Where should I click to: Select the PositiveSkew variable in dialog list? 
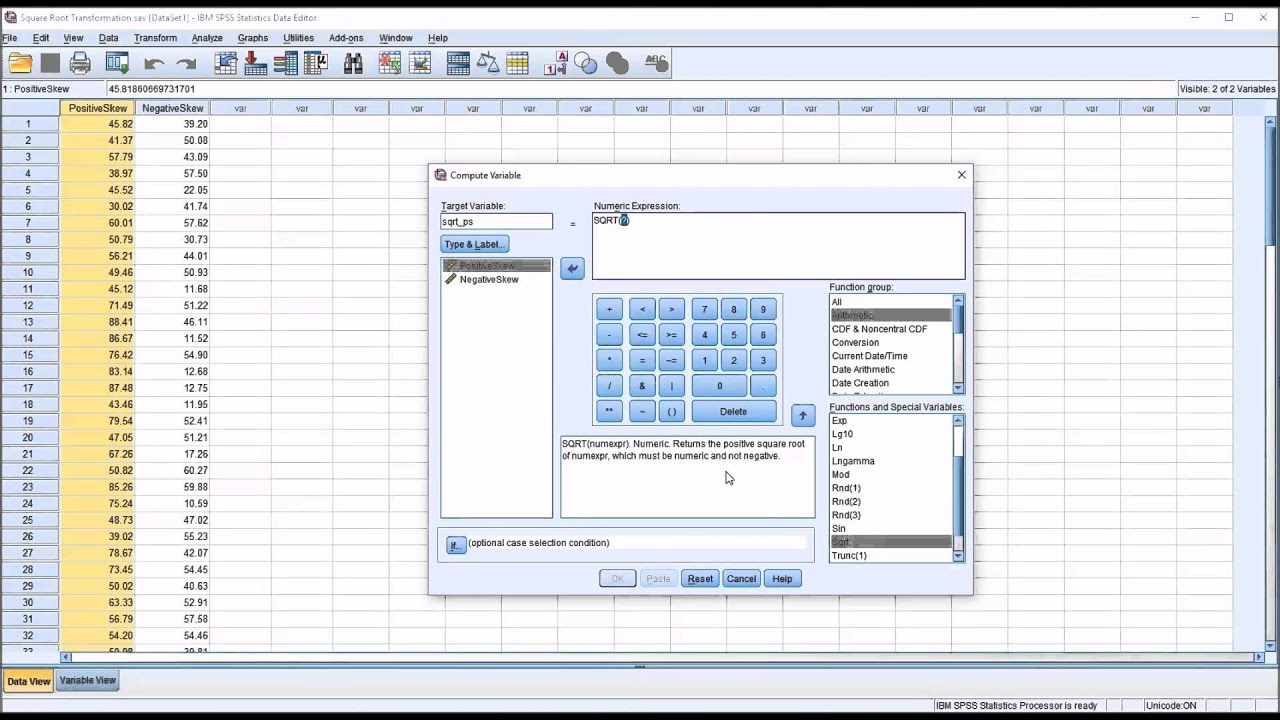click(497, 265)
